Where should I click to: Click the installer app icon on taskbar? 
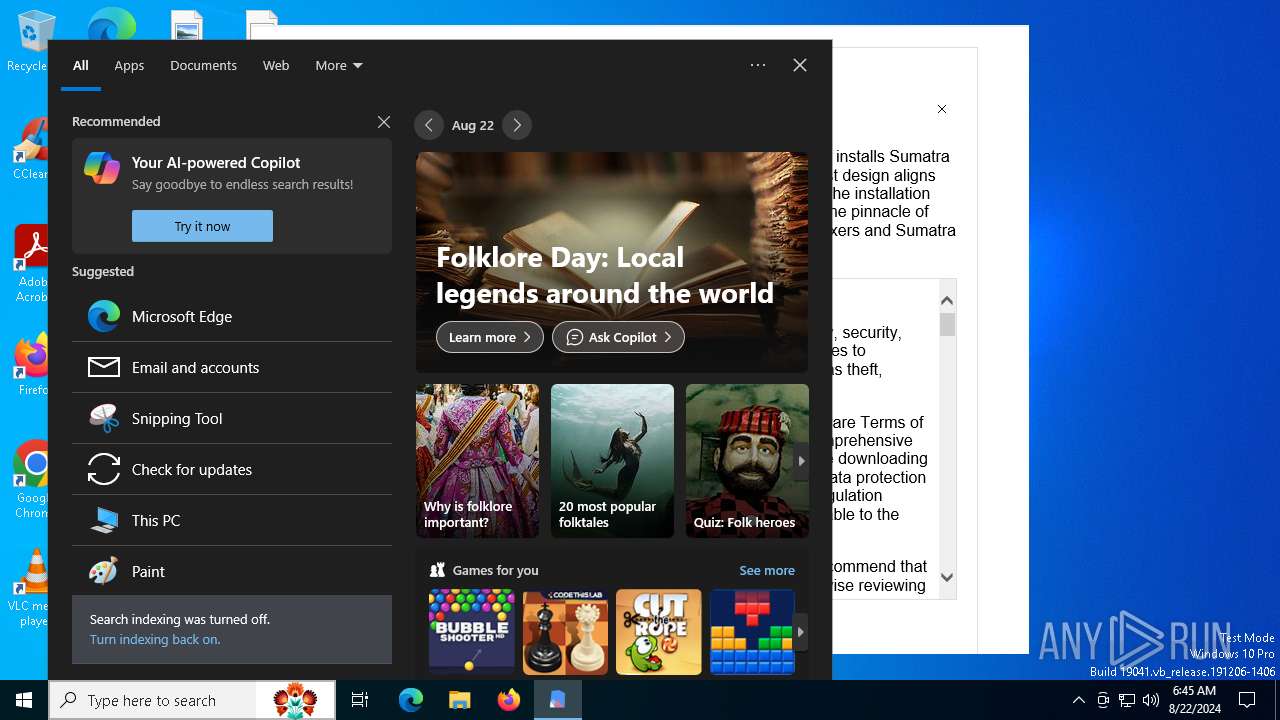tap(558, 700)
